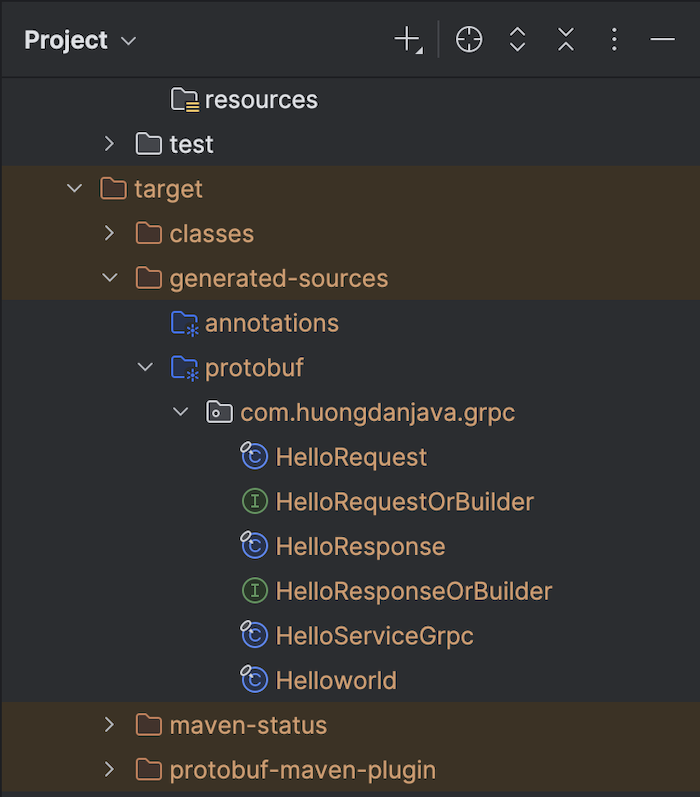This screenshot has height=797, width=700.
Task: Click the Expand All icon
Action: (517, 40)
